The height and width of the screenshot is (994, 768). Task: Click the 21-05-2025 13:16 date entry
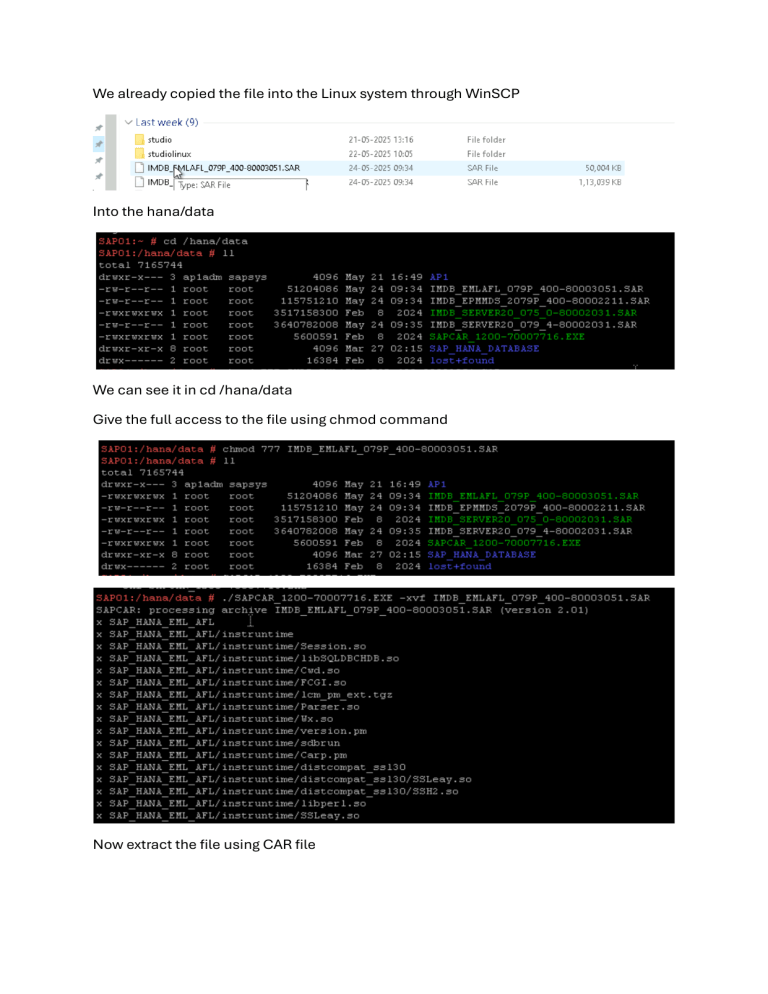pyautogui.click(x=381, y=140)
